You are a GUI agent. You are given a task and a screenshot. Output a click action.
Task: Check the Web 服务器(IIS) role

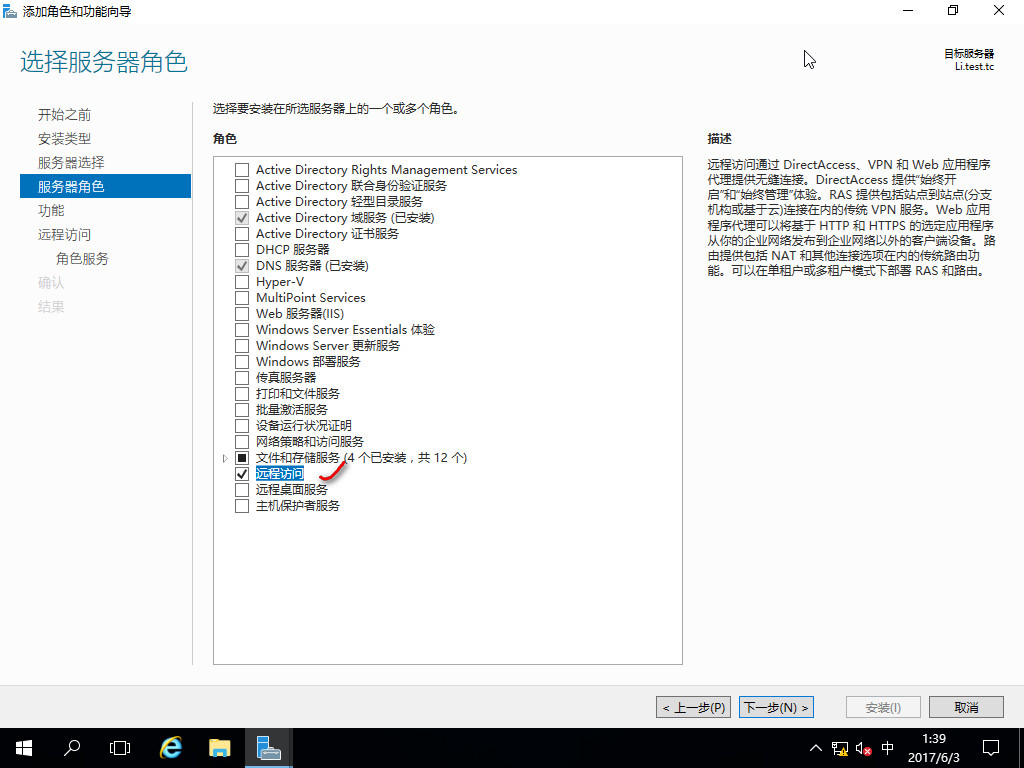(x=242, y=314)
